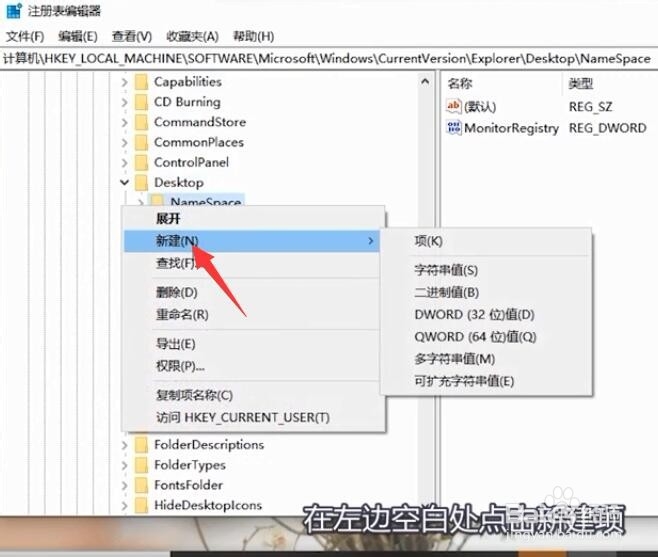Create a new 项(K) from the submenu
This screenshot has width=658, height=557.
pos(486,241)
